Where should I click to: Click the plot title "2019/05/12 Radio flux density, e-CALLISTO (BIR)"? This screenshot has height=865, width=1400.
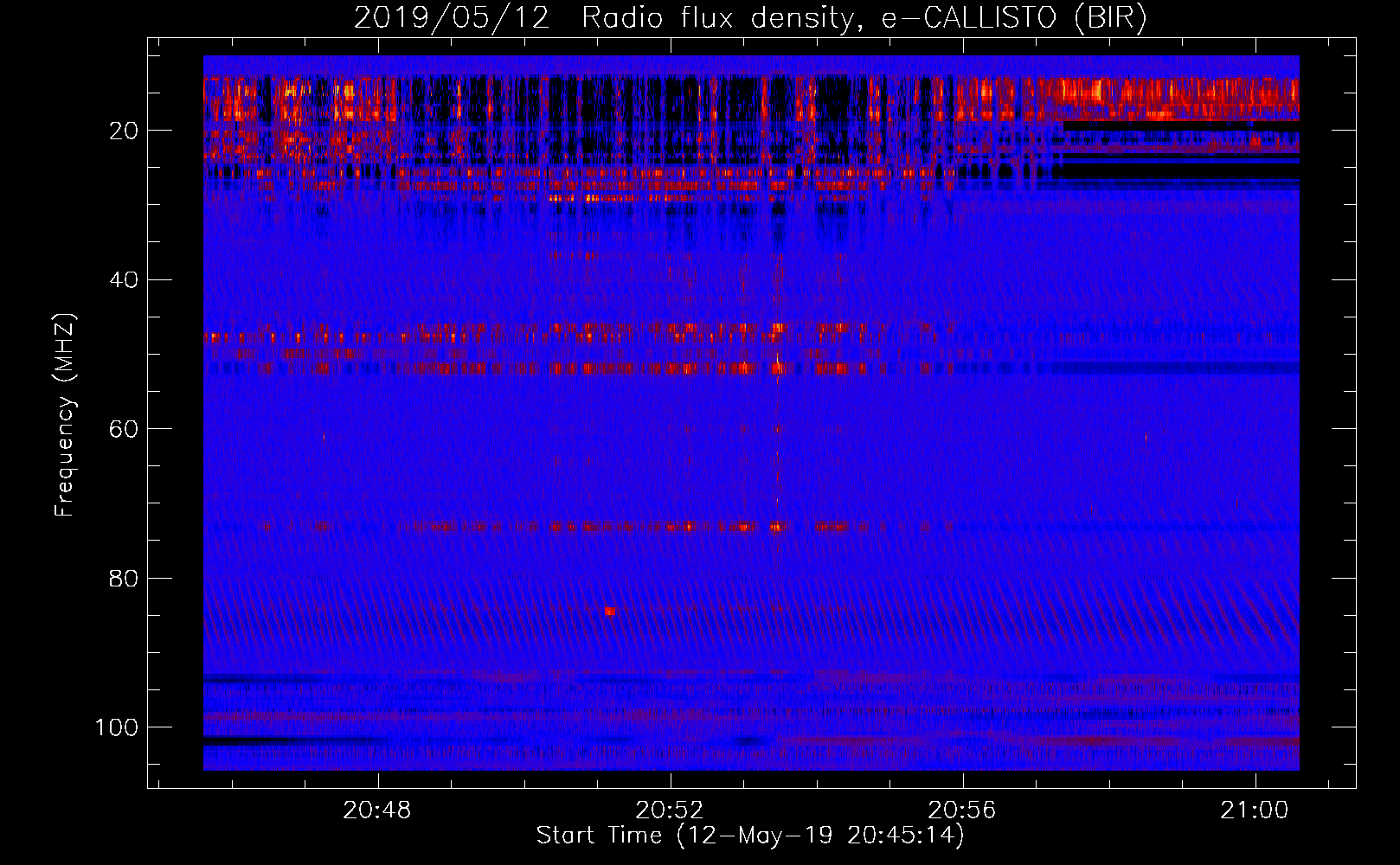[x=750, y=17]
